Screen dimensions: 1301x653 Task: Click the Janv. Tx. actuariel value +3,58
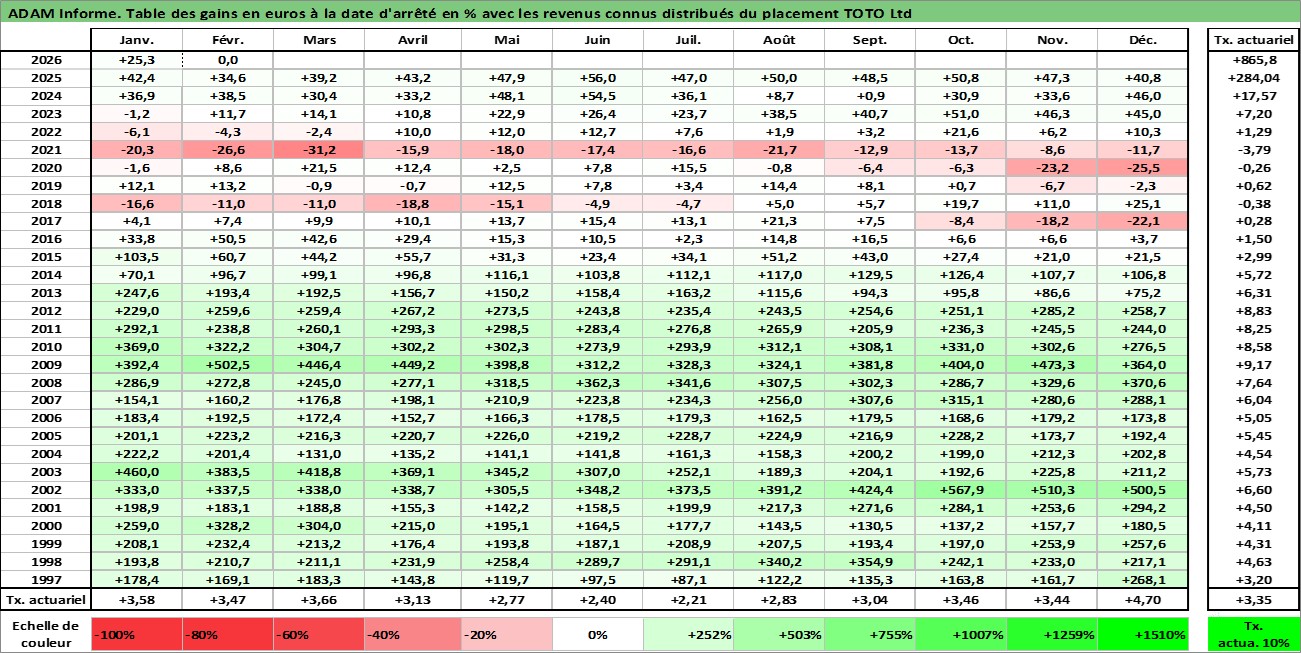pos(136,600)
